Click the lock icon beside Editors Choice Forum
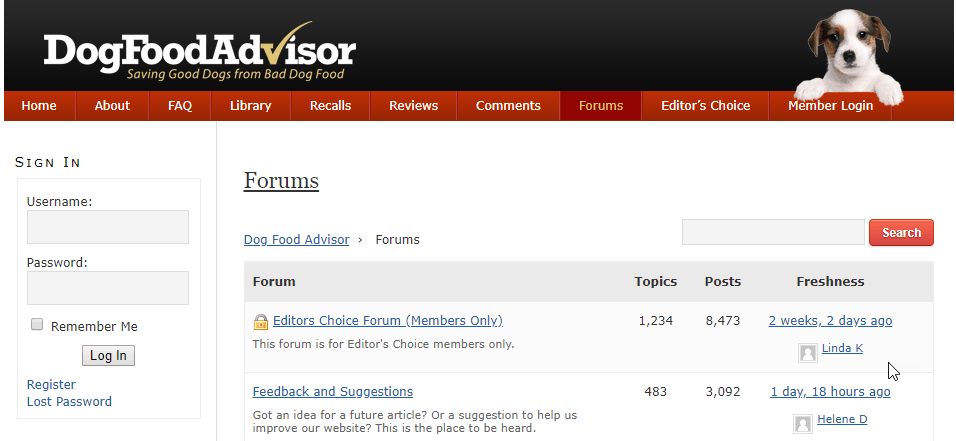The width and height of the screenshot is (956, 441). coord(260,321)
